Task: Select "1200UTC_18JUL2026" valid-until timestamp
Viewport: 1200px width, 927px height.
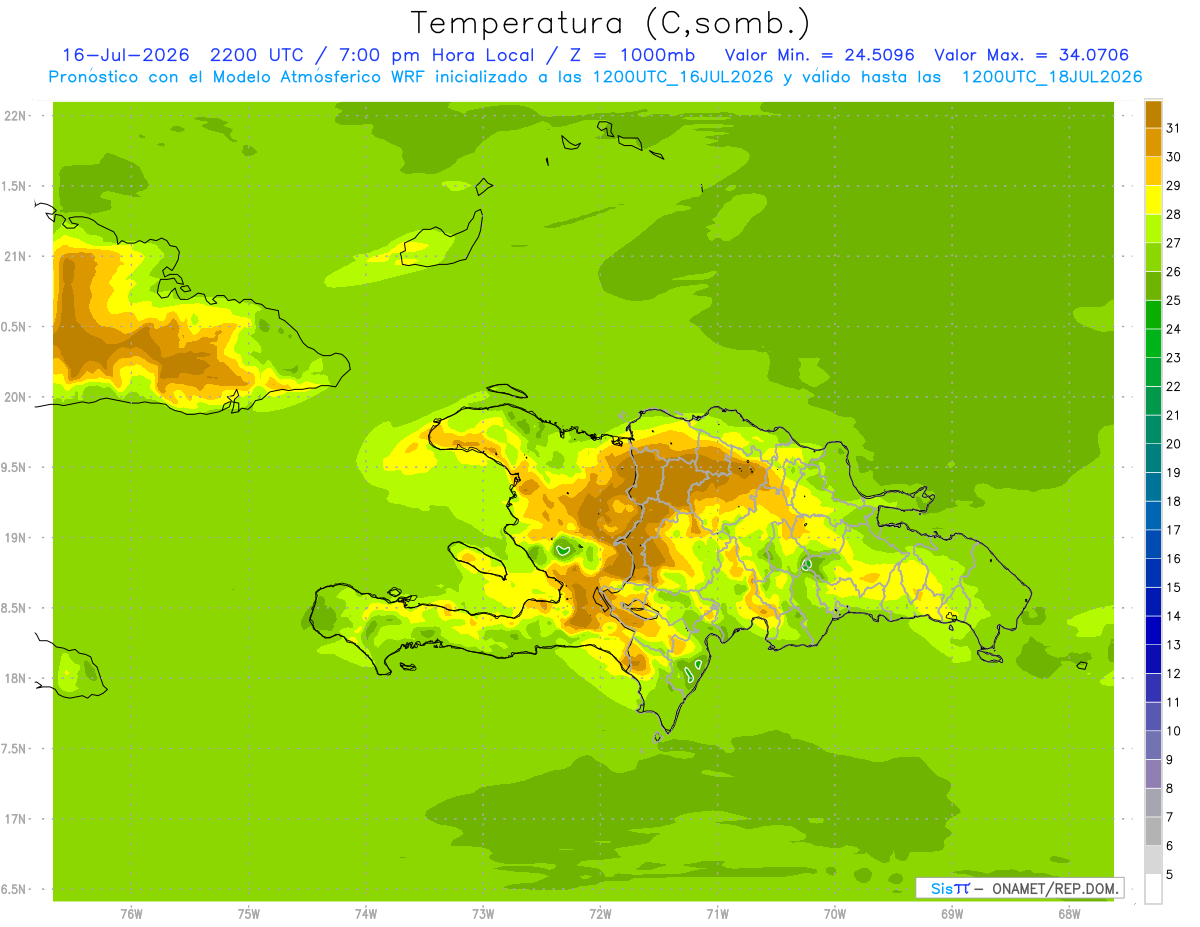Action: 1052,77
